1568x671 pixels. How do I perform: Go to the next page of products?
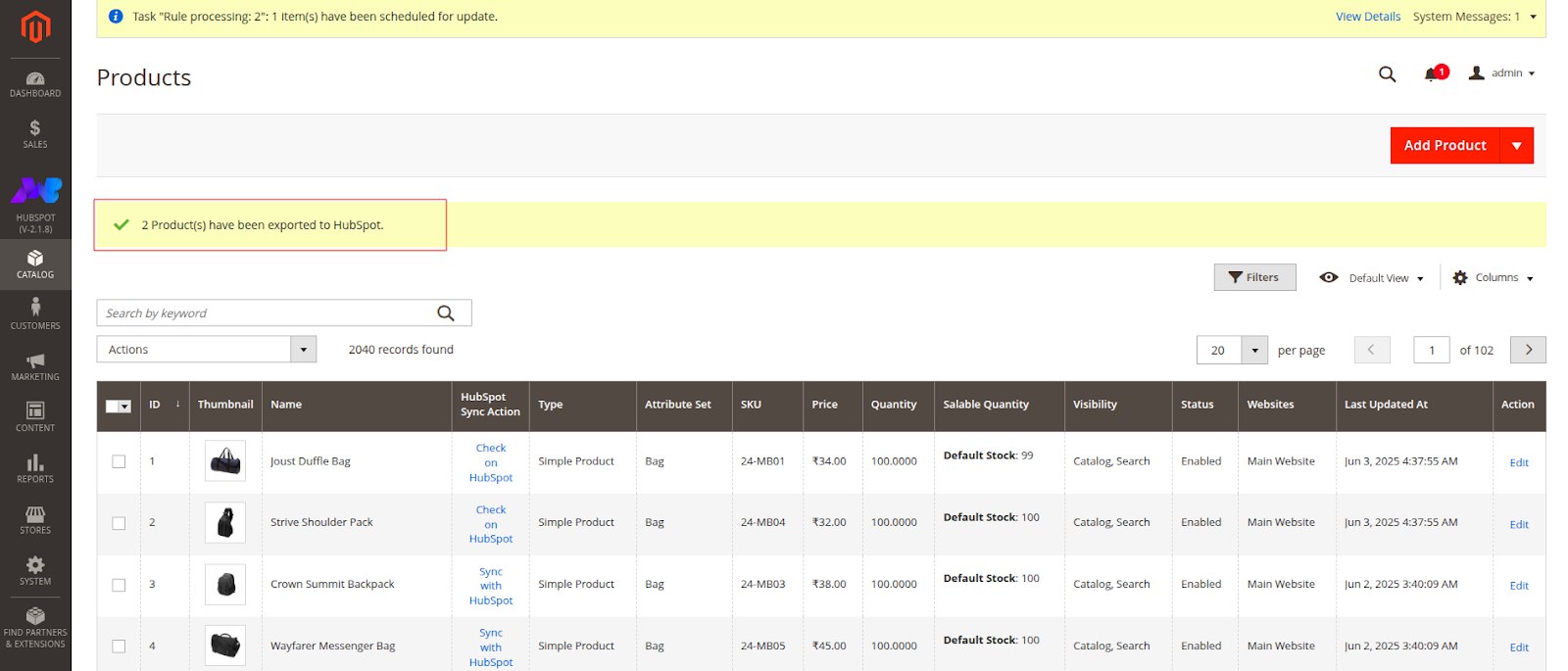pos(1528,350)
